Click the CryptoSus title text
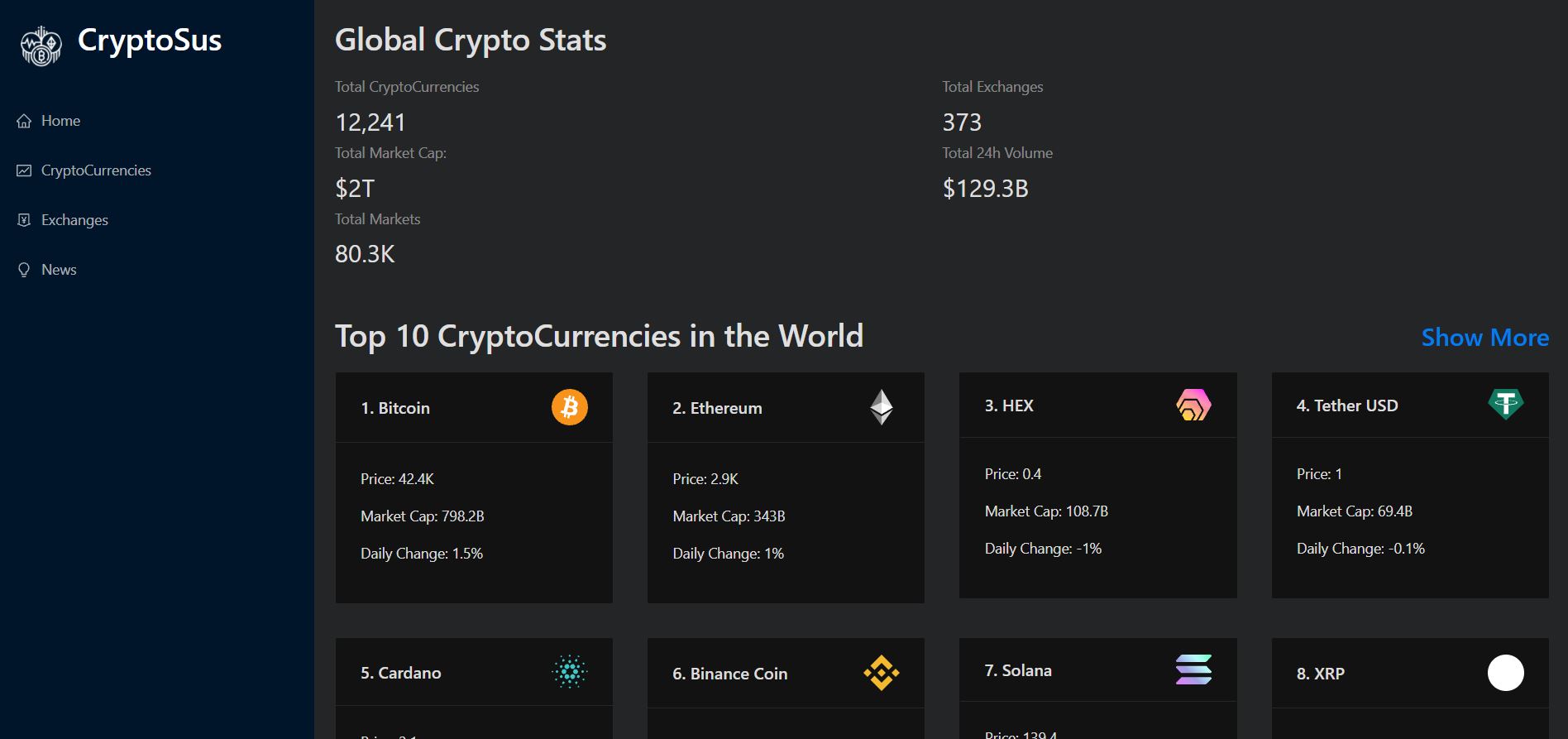1568x739 pixels. pyautogui.click(x=150, y=41)
